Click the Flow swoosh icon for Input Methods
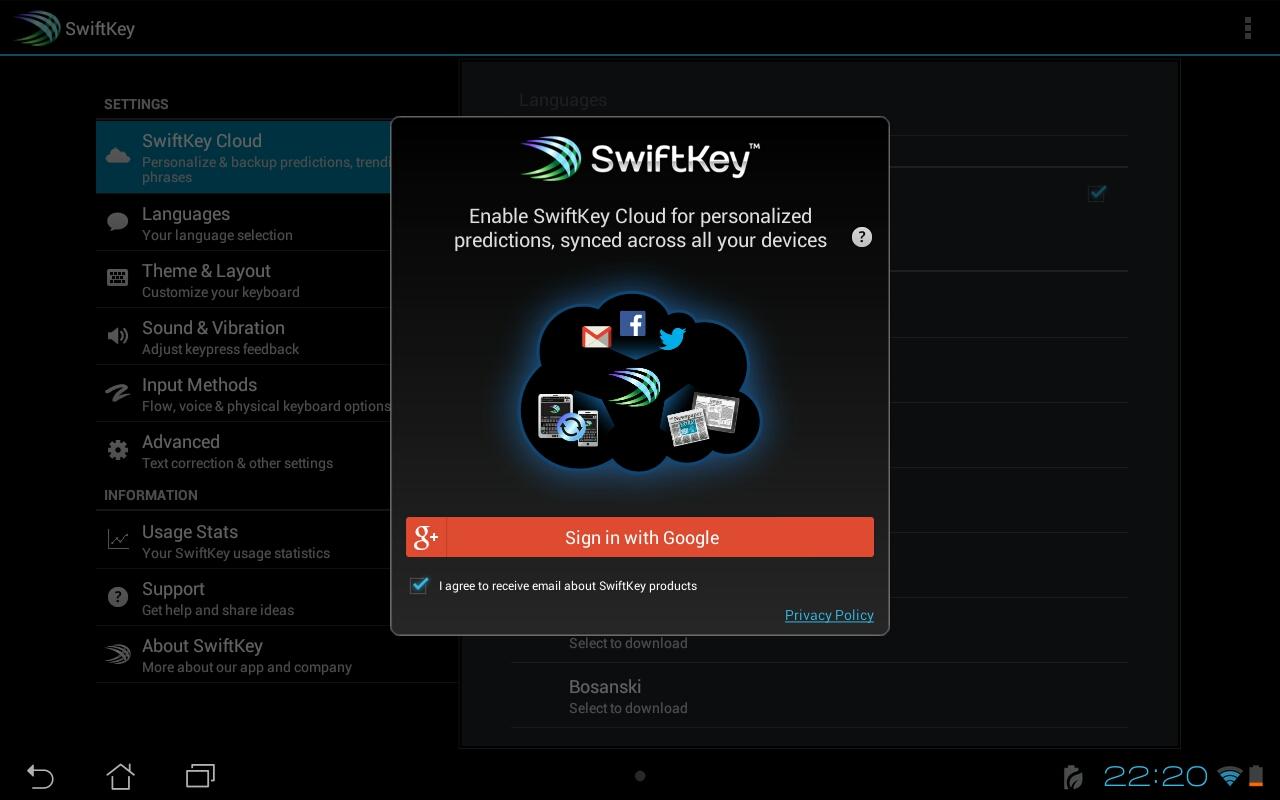This screenshot has width=1280, height=800. [x=118, y=393]
